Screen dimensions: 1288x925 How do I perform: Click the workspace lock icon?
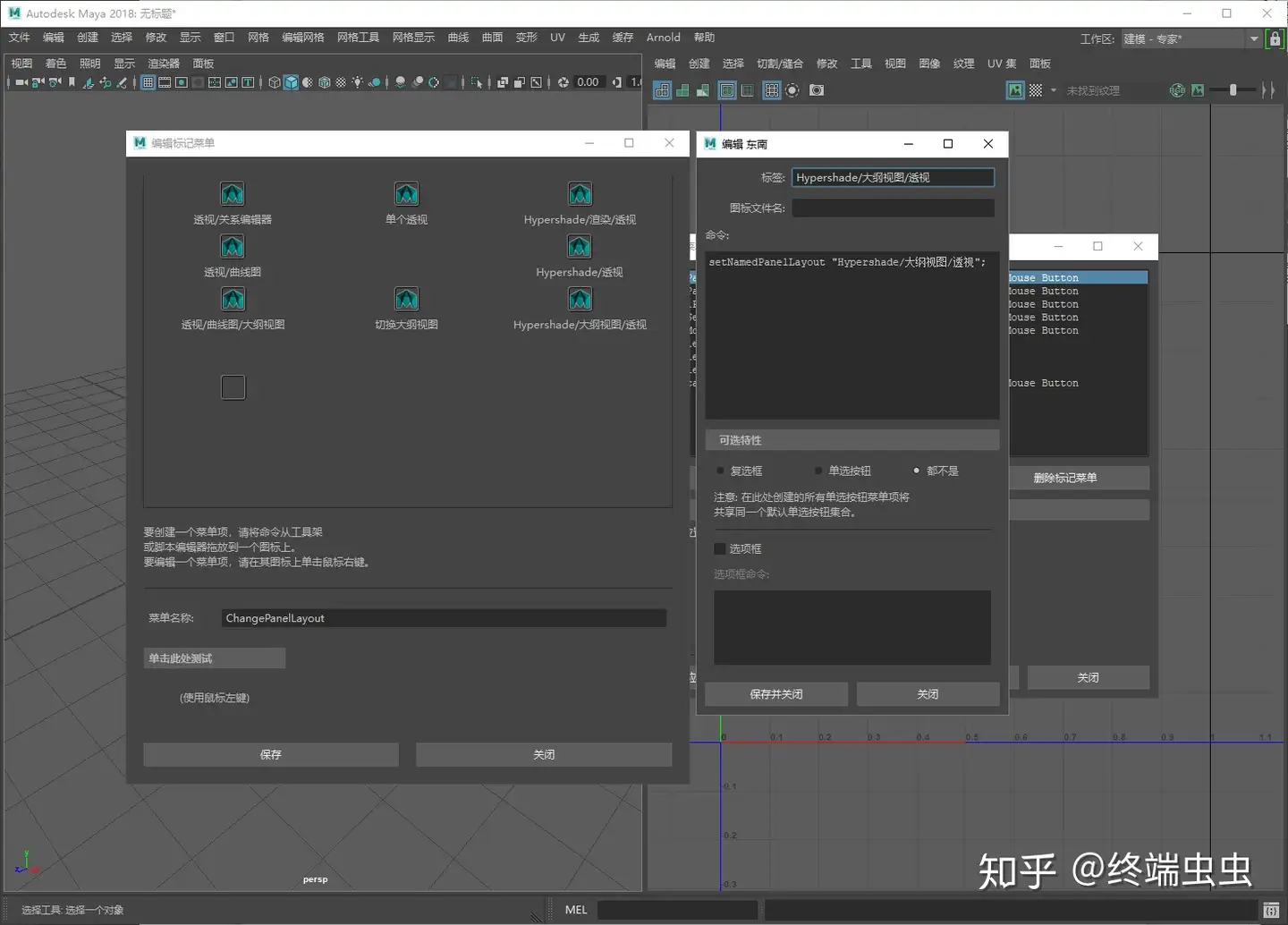click(1275, 38)
